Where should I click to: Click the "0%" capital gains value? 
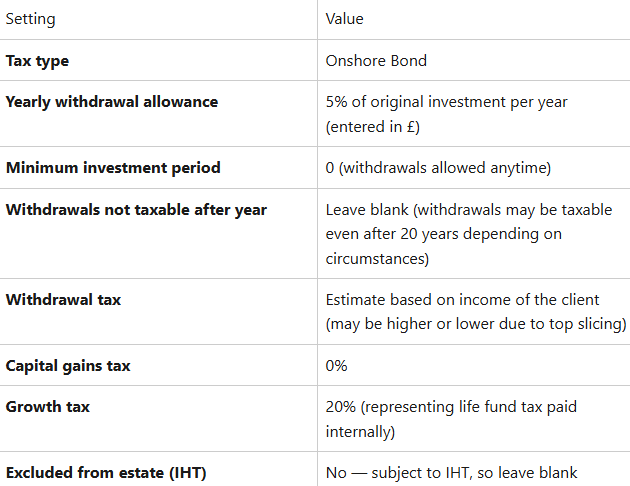point(337,366)
